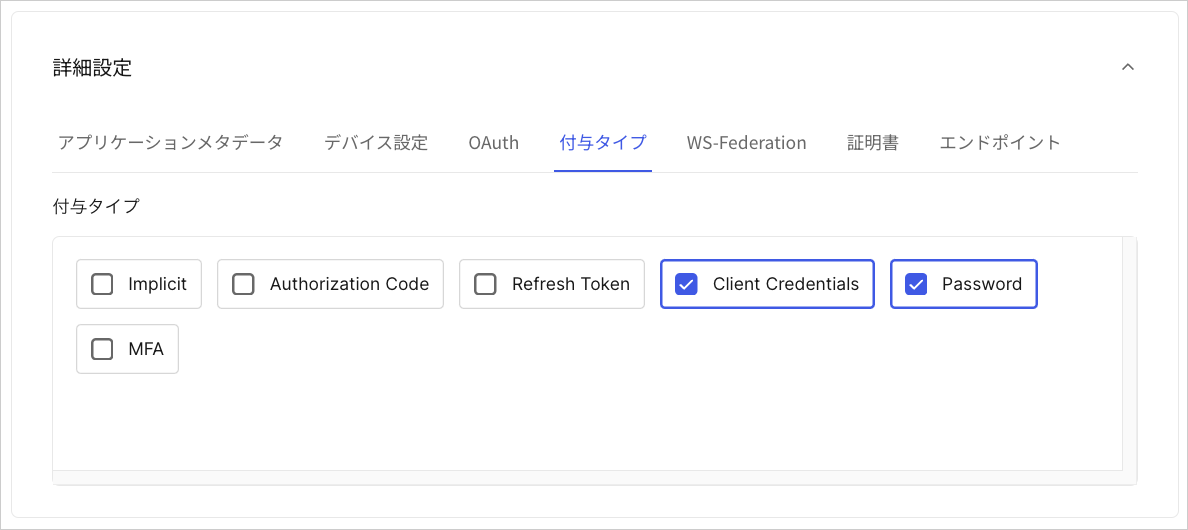Enable the MFA grant checkbox
1188x530 pixels.
[102, 349]
